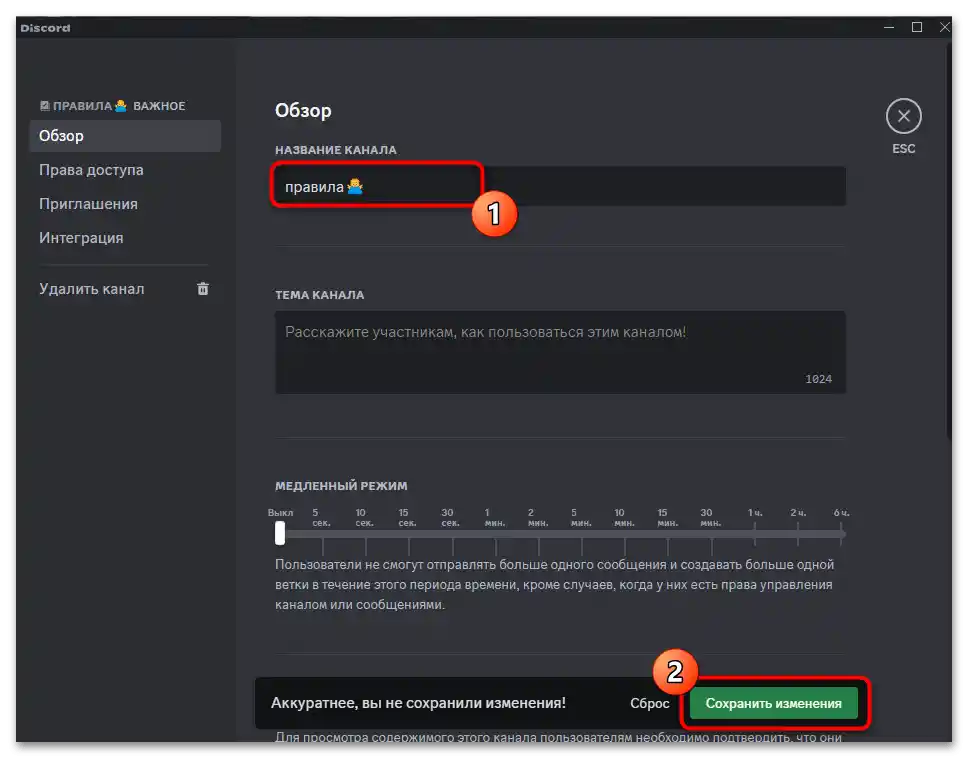Click the 1024 character counter
This screenshot has width=968, height=758.
click(x=818, y=379)
